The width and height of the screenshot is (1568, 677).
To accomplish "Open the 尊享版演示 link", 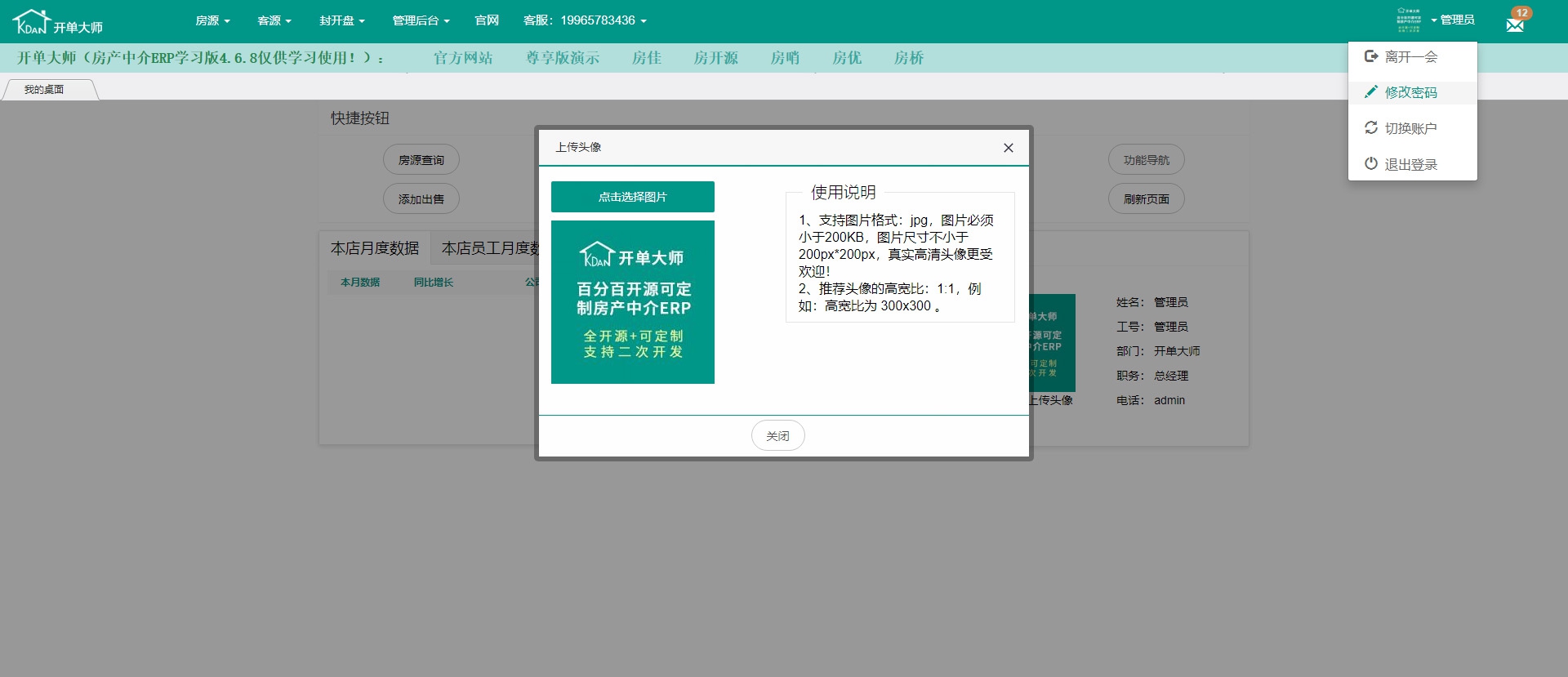I will pyautogui.click(x=563, y=58).
